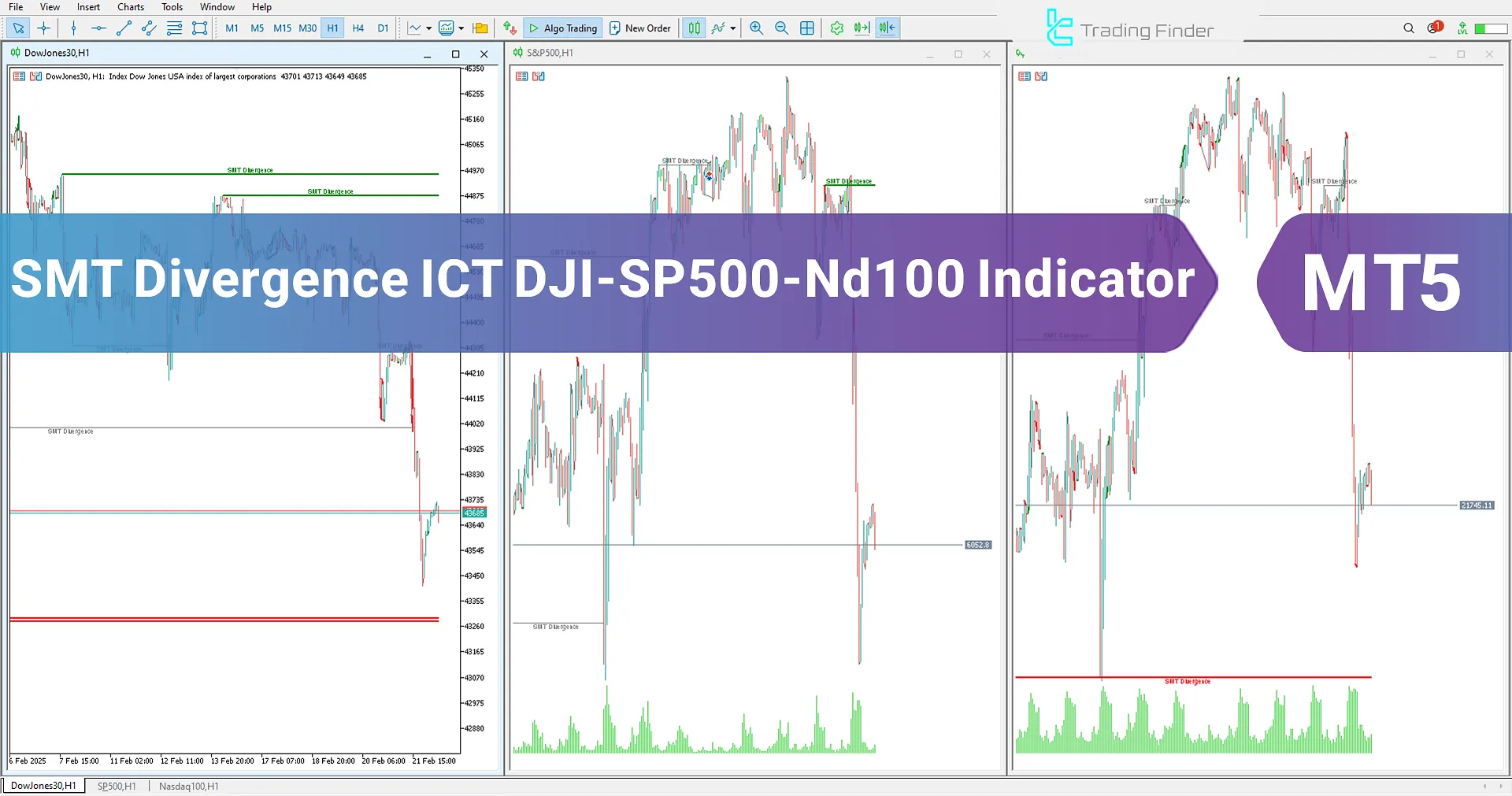Open chart properties gear icon

(836, 28)
